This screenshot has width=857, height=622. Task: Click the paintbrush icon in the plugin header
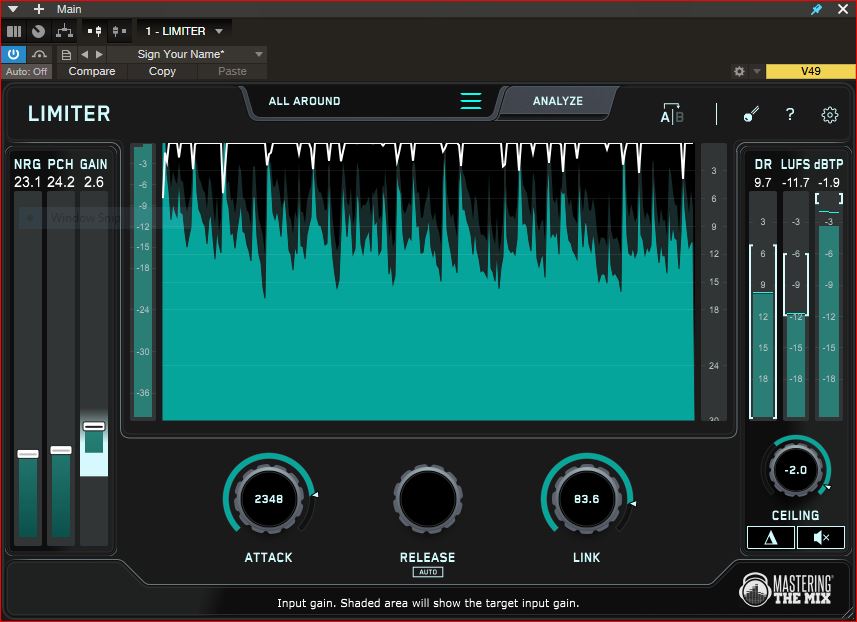click(751, 114)
